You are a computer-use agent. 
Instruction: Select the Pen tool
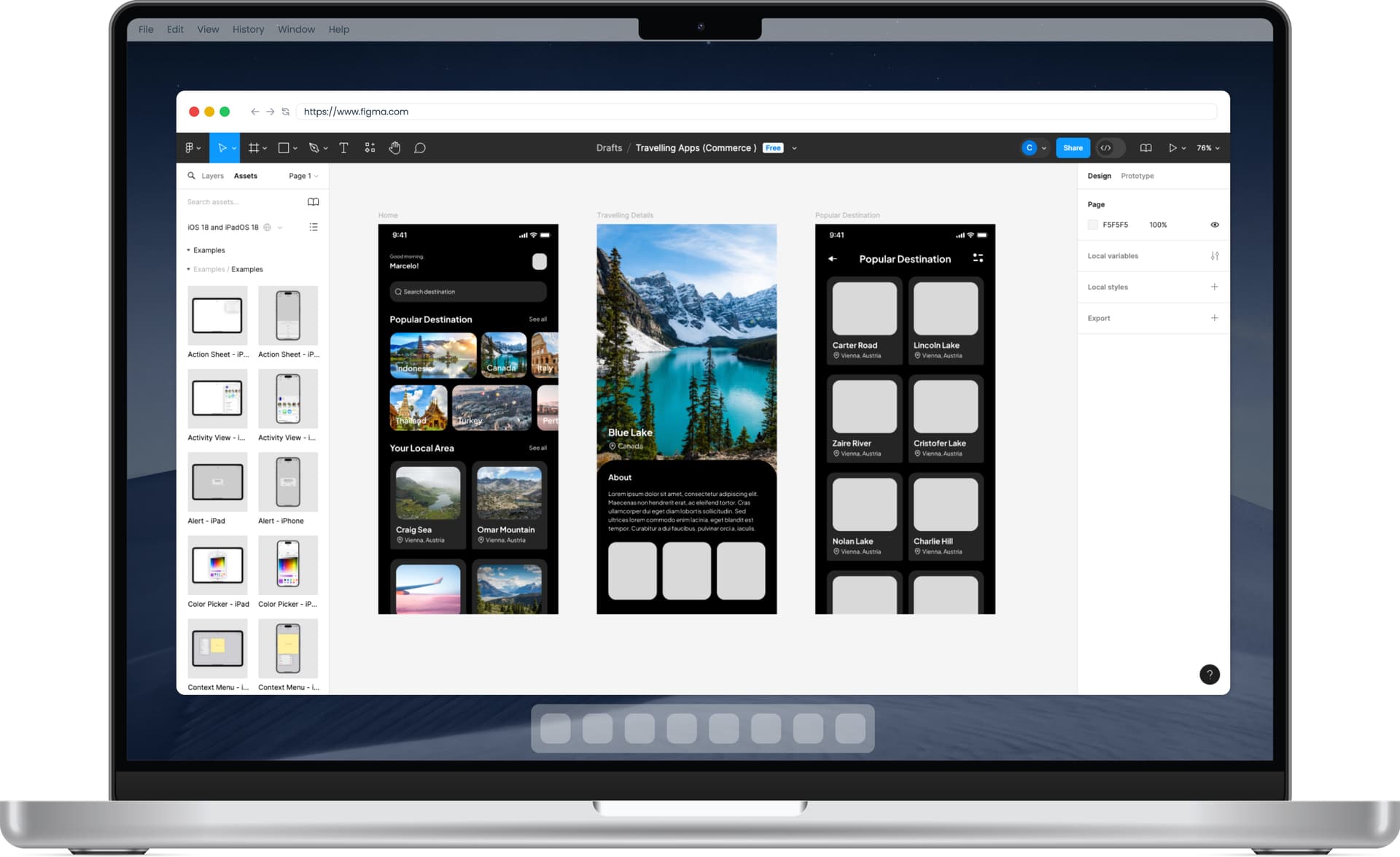(x=314, y=148)
